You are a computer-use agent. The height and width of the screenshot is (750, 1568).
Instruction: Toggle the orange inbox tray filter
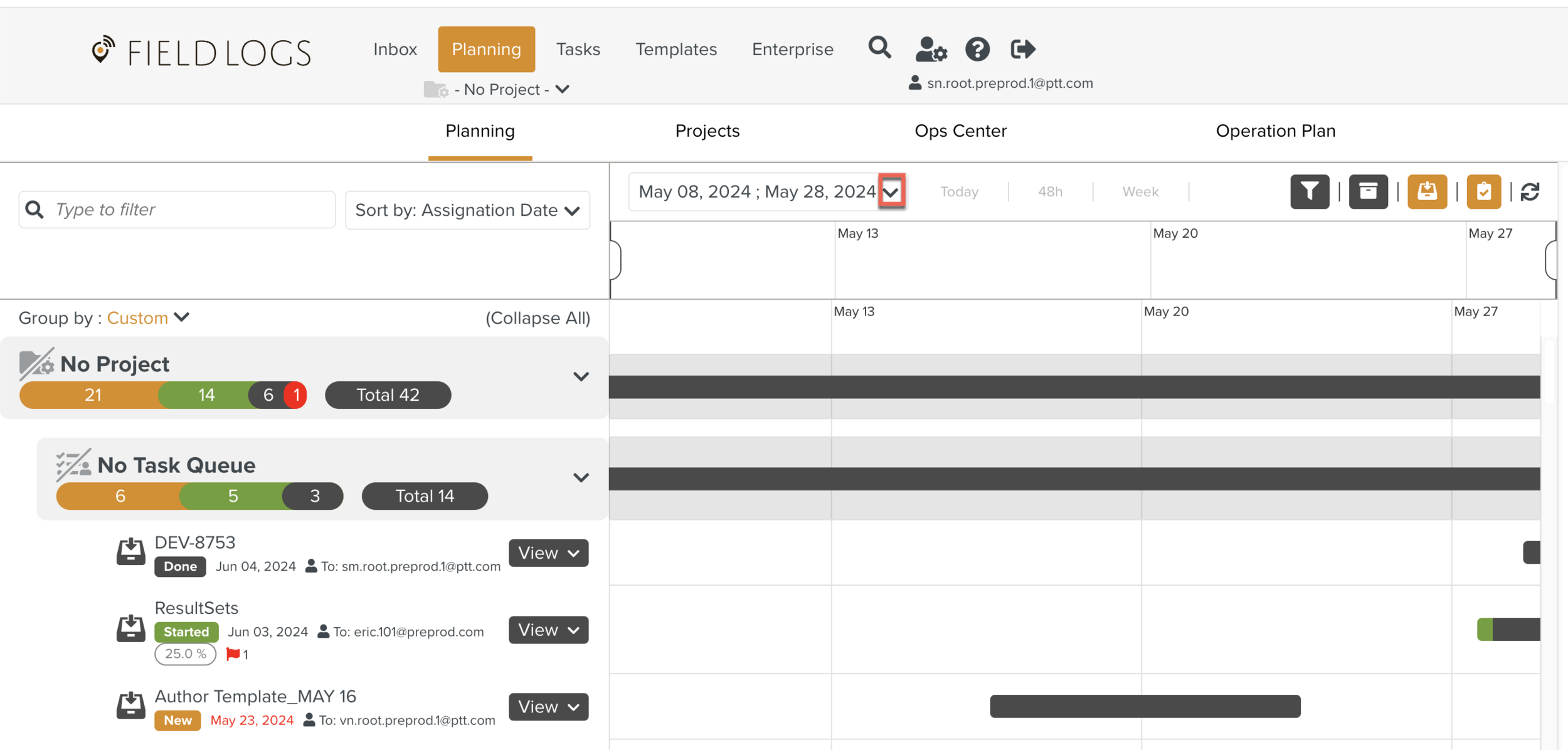point(1427,191)
